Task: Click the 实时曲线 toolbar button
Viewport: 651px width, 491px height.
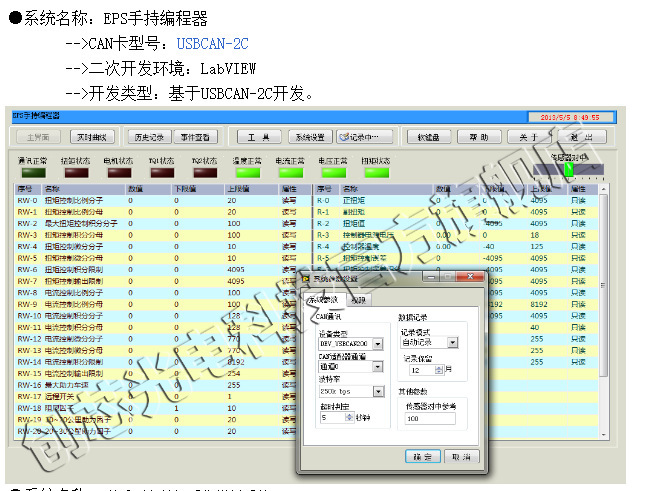Action: click(92, 137)
